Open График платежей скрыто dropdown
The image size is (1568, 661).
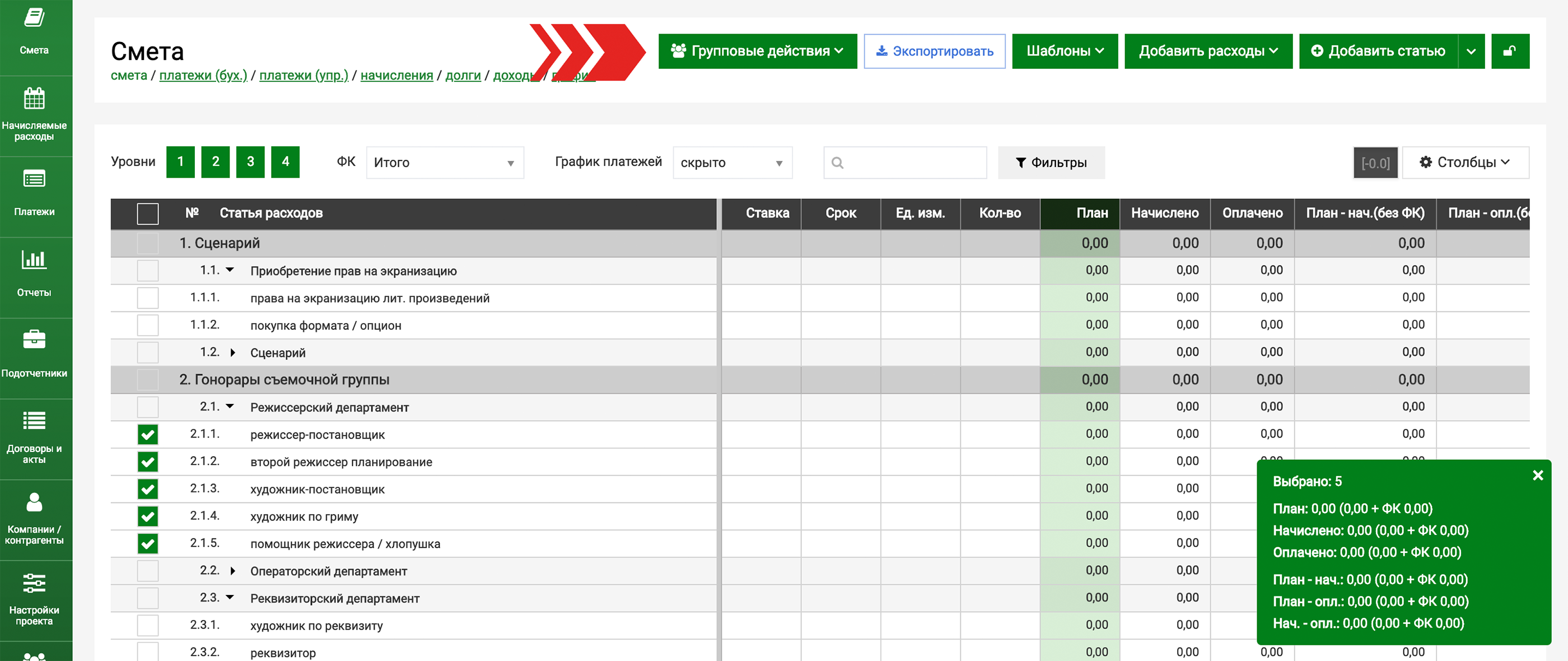click(732, 162)
